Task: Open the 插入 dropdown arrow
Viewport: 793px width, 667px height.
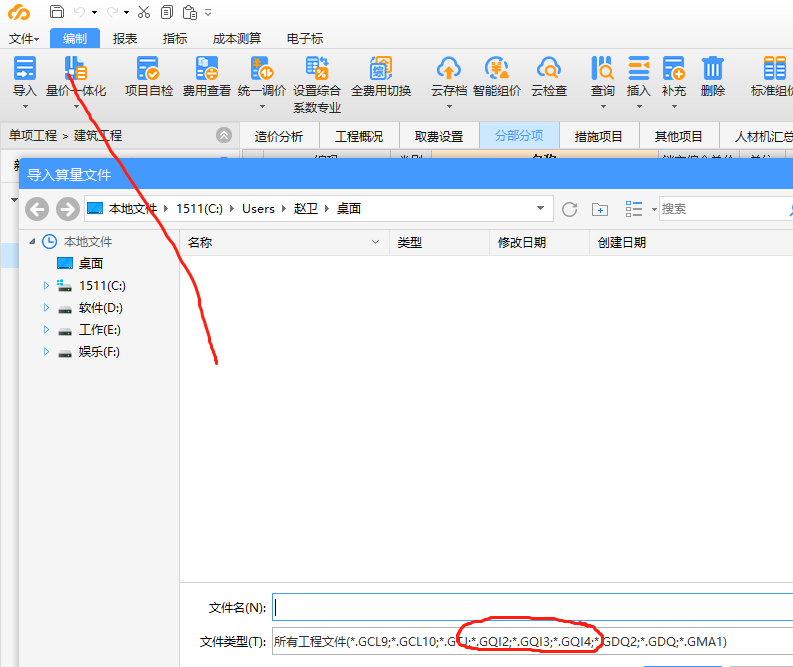Action: 639,107
